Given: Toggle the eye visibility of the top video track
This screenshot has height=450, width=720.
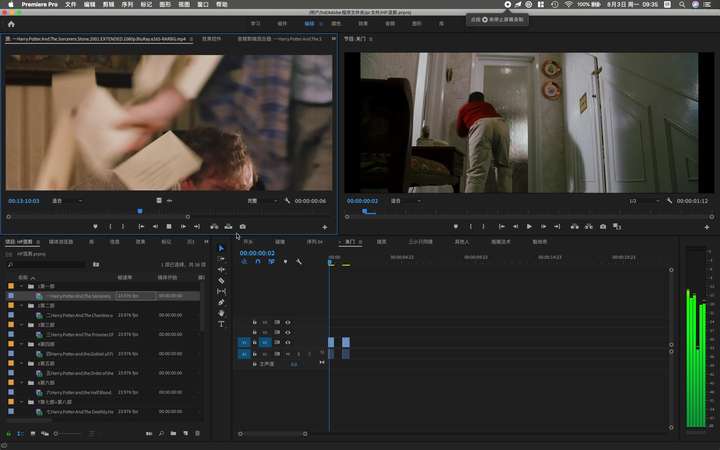Looking at the screenshot, I should click(288, 322).
